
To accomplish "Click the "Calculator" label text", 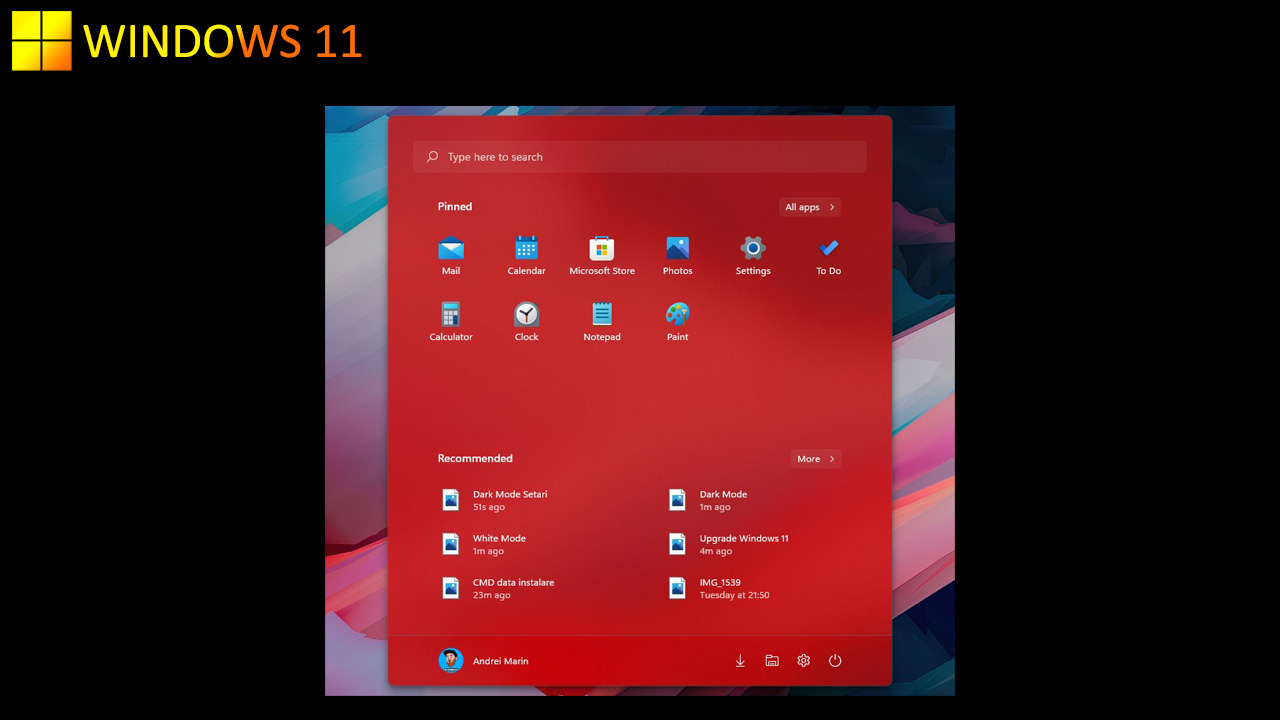I will (x=451, y=337).
